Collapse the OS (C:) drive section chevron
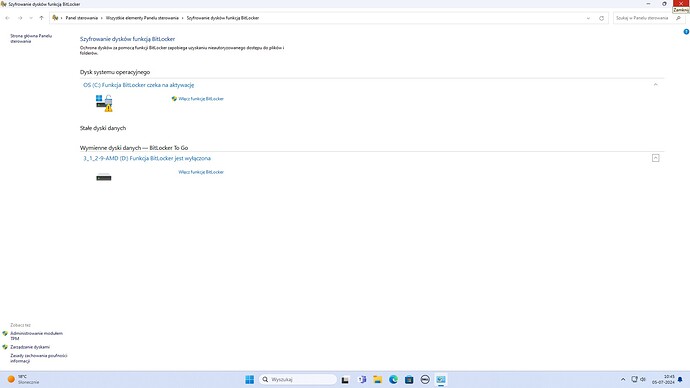This screenshot has height=388, width=690. click(x=656, y=84)
